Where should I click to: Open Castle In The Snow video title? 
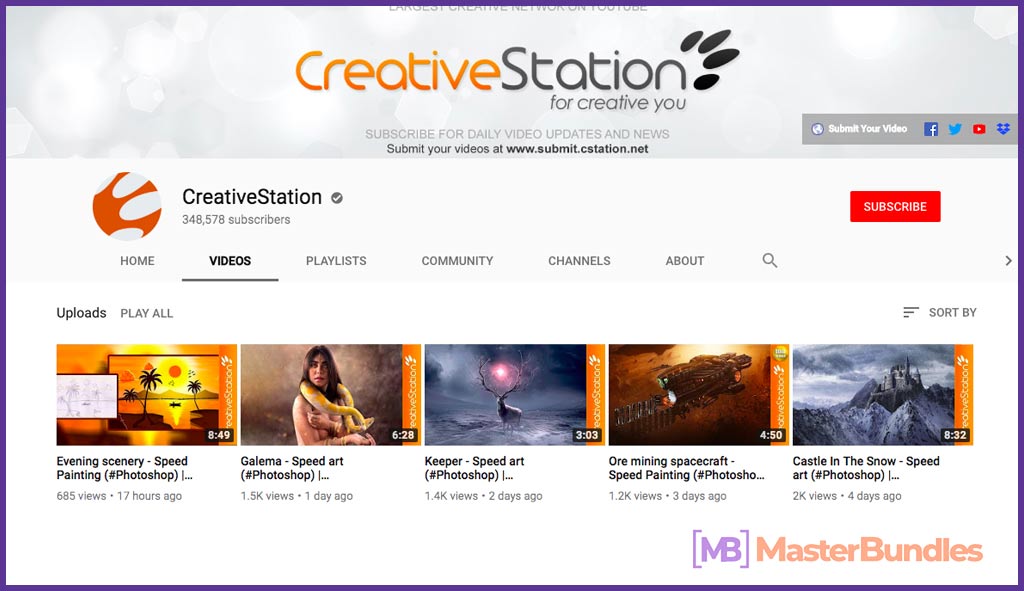pyautogui.click(x=866, y=468)
